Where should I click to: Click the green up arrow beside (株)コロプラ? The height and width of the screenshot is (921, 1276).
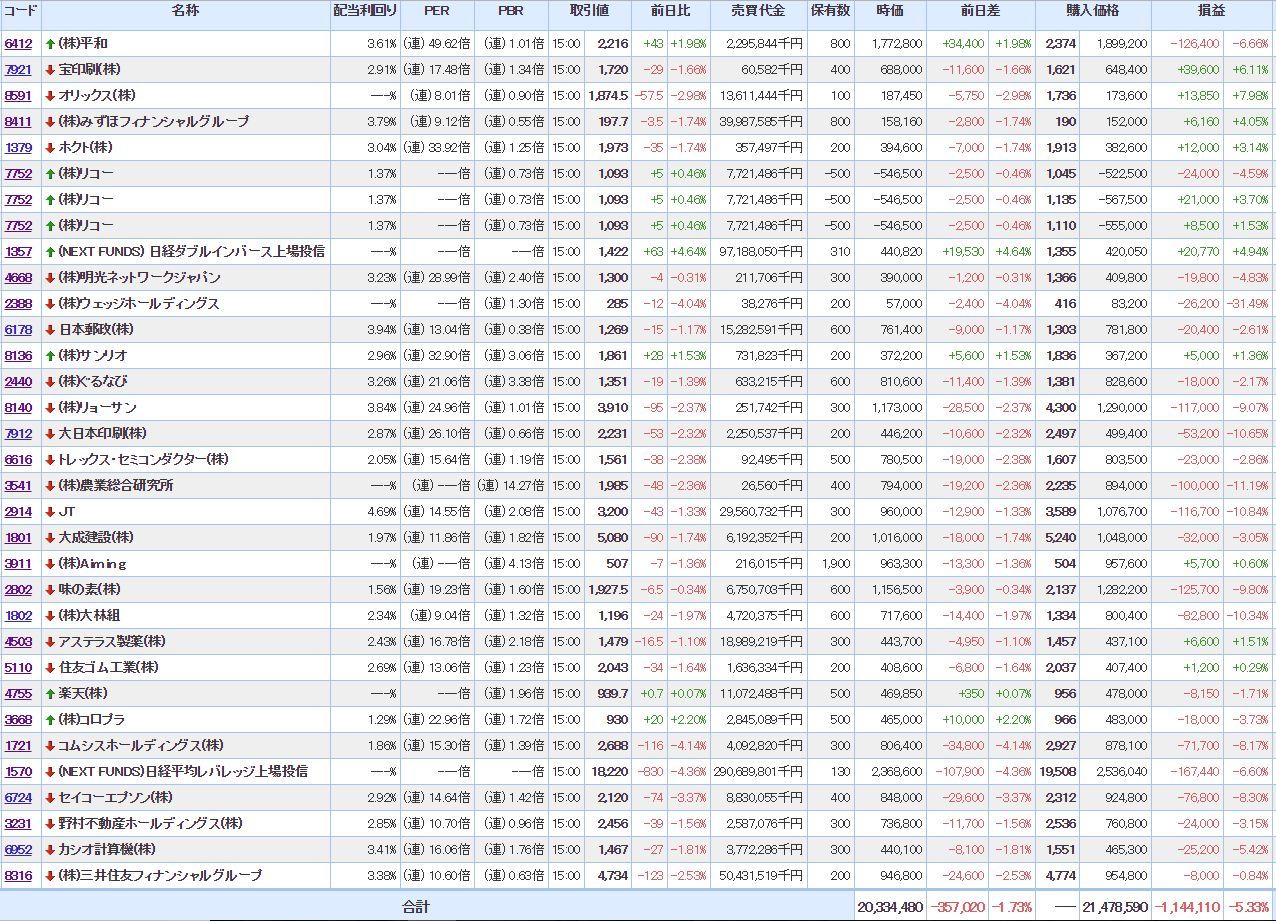50,720
